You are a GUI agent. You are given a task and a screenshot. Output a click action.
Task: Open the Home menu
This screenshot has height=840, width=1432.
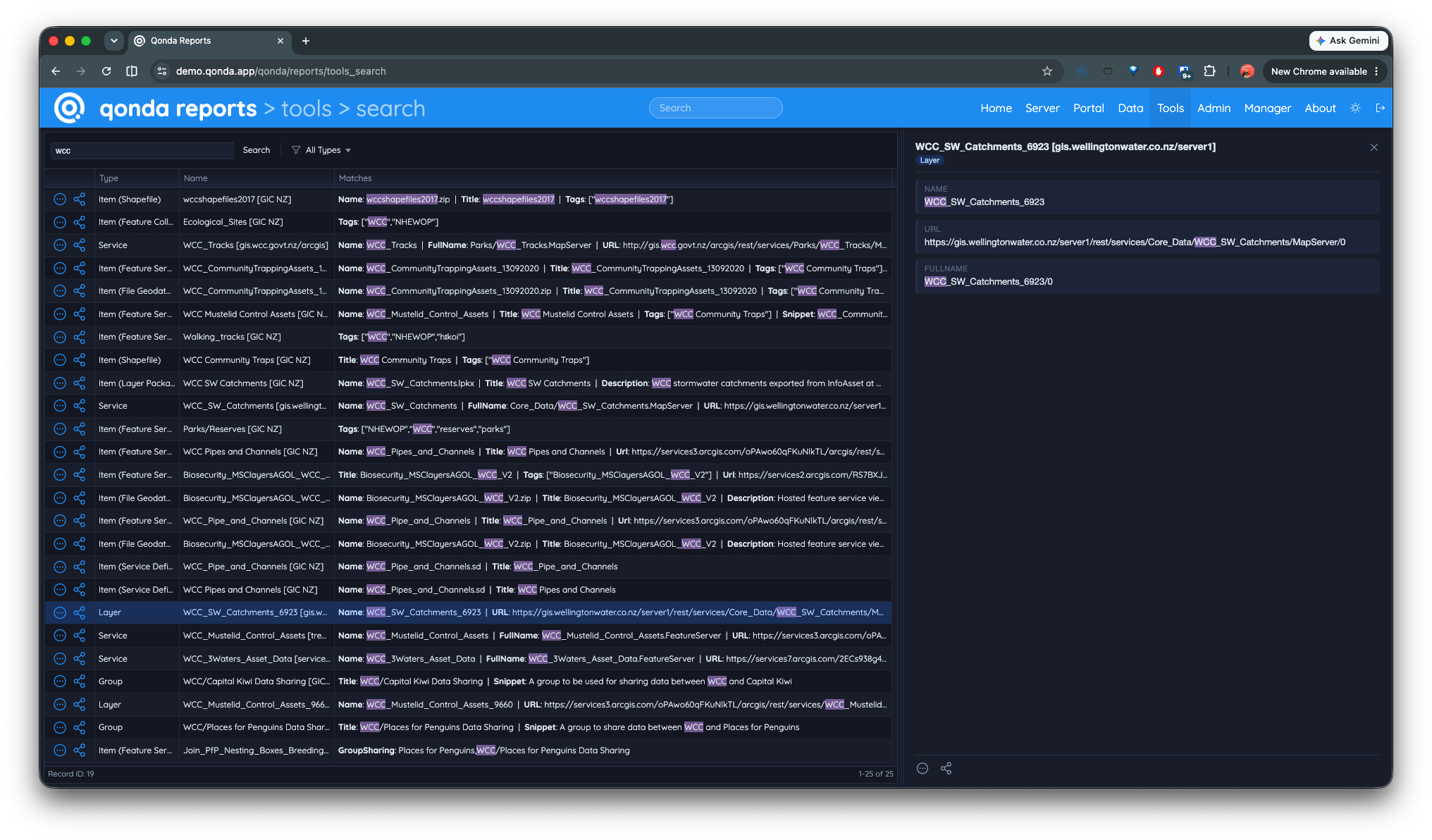(x=996, y=108)
